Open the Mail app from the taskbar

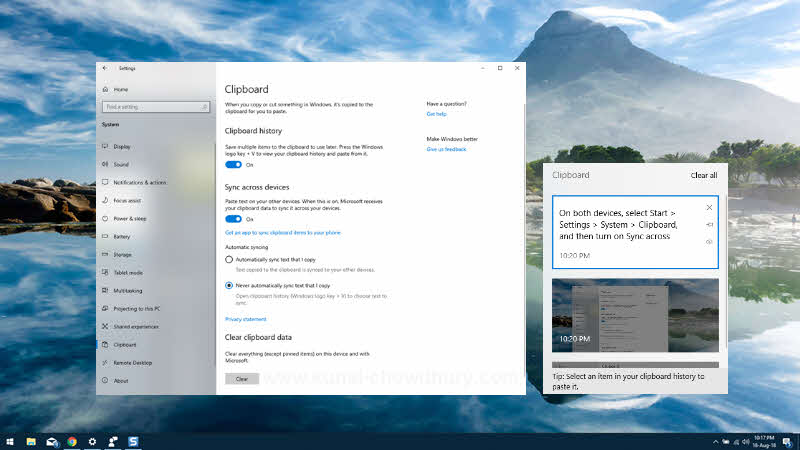click(x=52, y=441)
